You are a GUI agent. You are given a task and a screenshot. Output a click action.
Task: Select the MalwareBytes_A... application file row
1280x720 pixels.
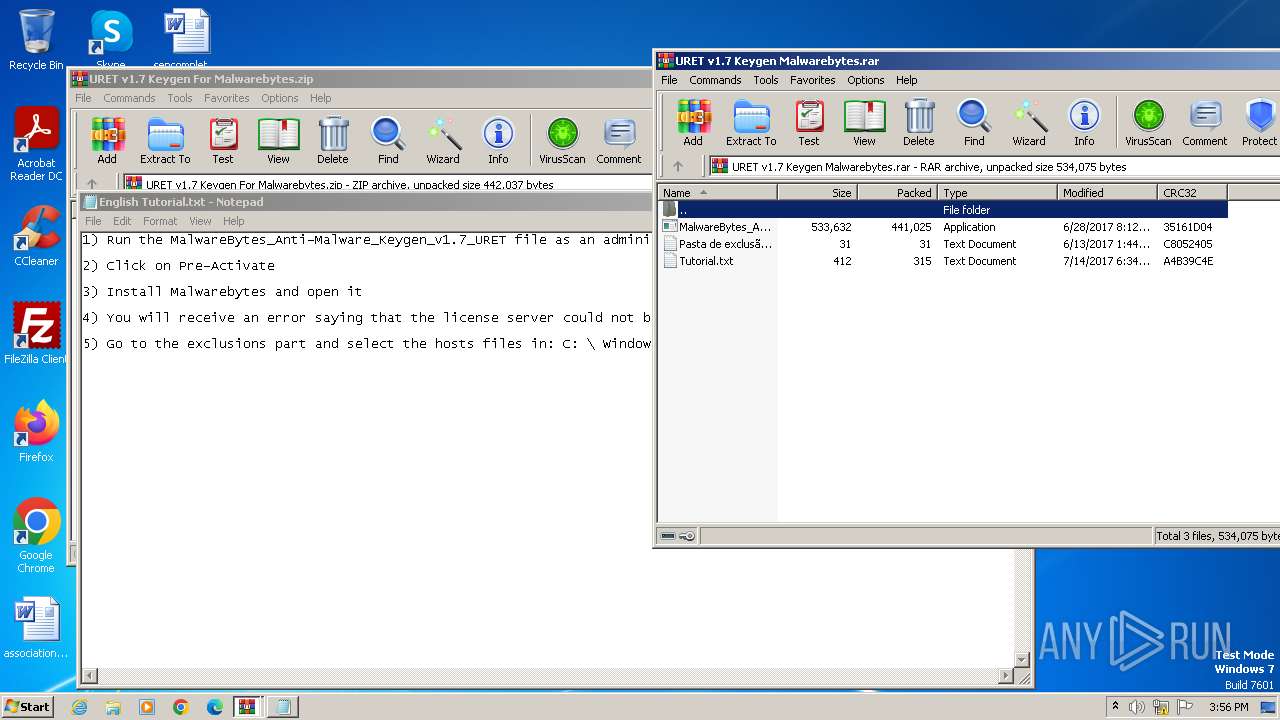943,227
